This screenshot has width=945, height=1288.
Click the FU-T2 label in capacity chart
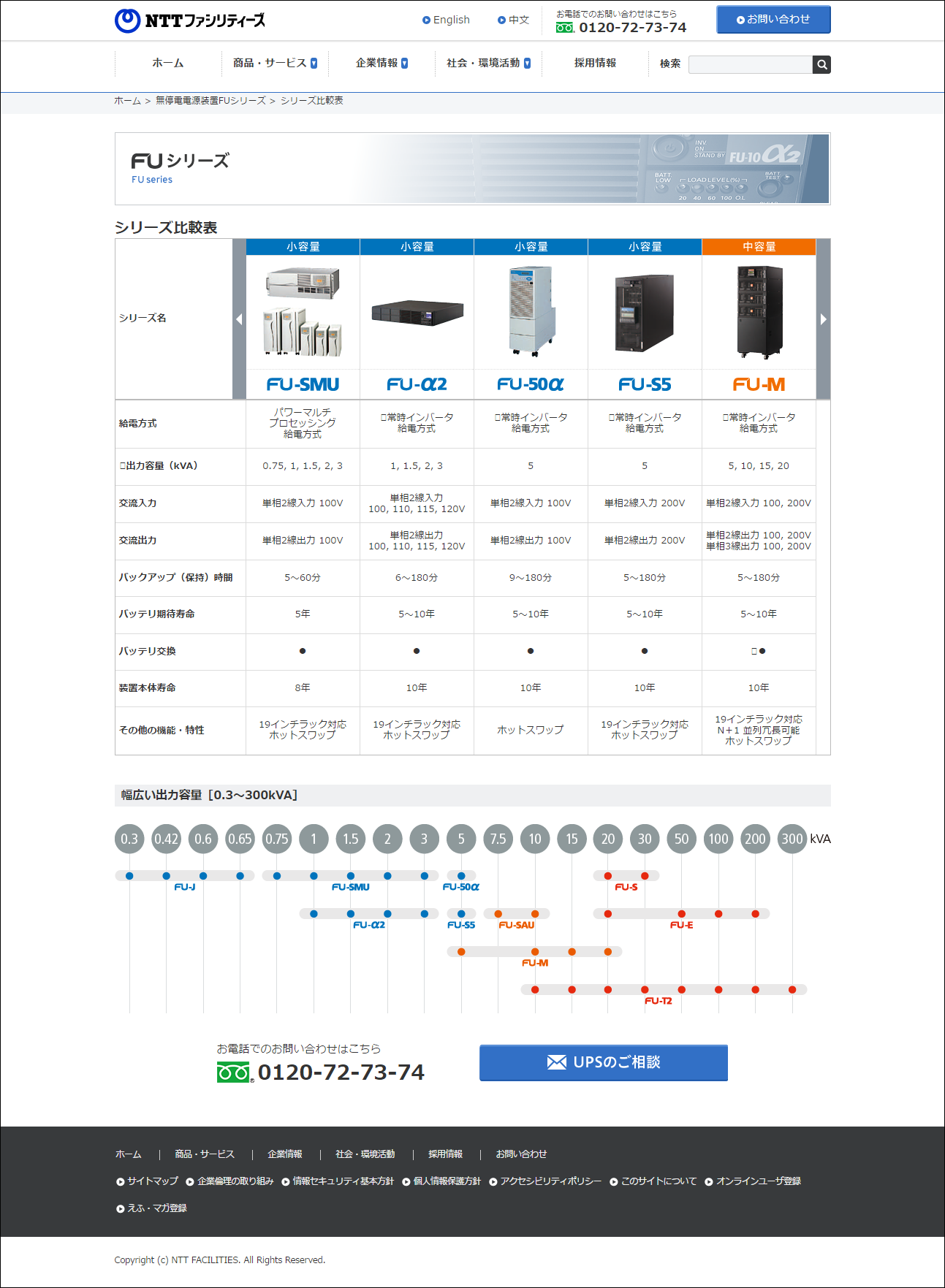click(x=659, y=1001)
